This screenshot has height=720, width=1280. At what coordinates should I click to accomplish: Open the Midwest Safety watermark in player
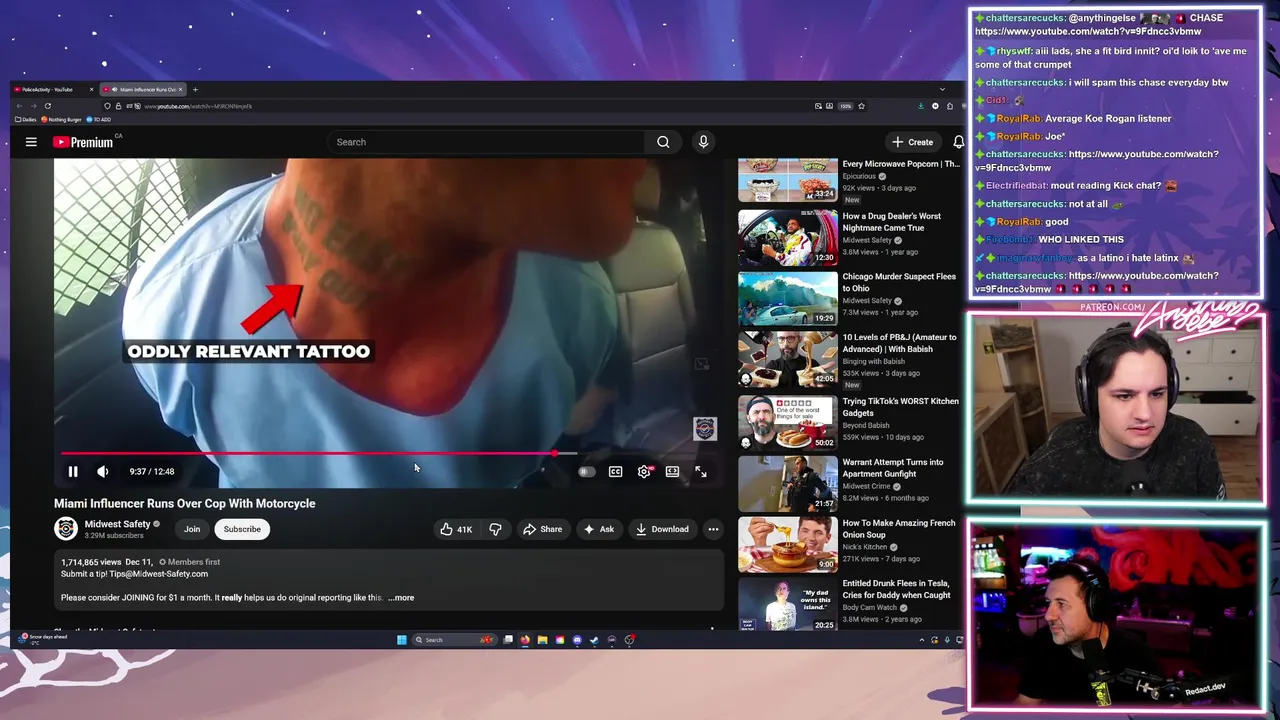point(705,429)
